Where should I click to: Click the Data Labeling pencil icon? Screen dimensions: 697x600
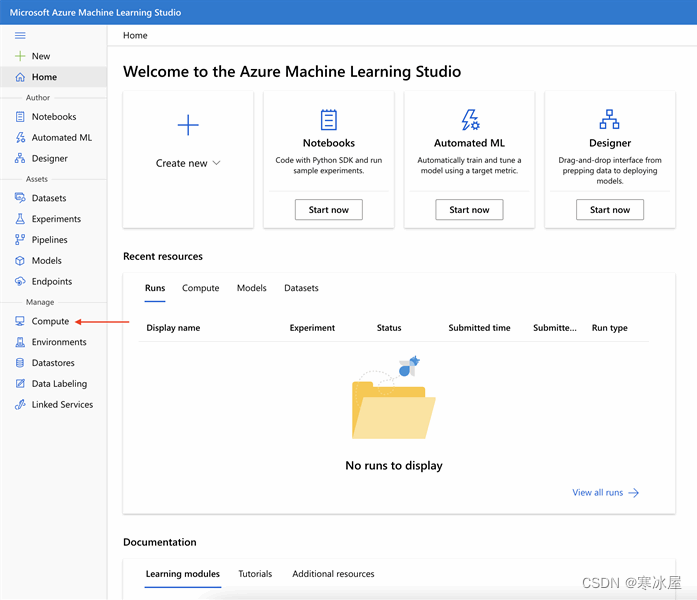tap(20, 384)
